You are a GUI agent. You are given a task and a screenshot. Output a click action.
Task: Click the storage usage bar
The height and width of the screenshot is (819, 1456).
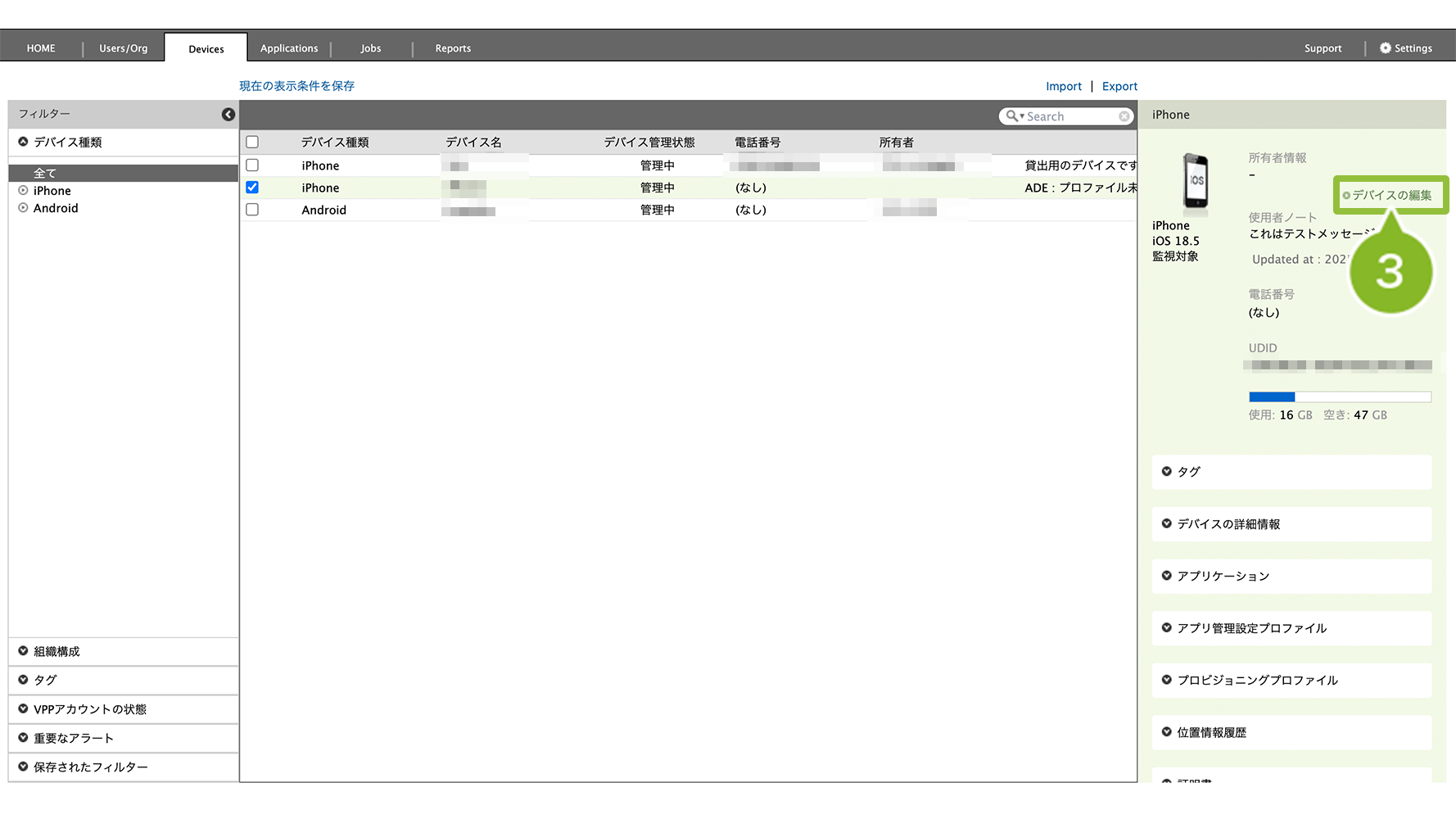coord(1340,397)
